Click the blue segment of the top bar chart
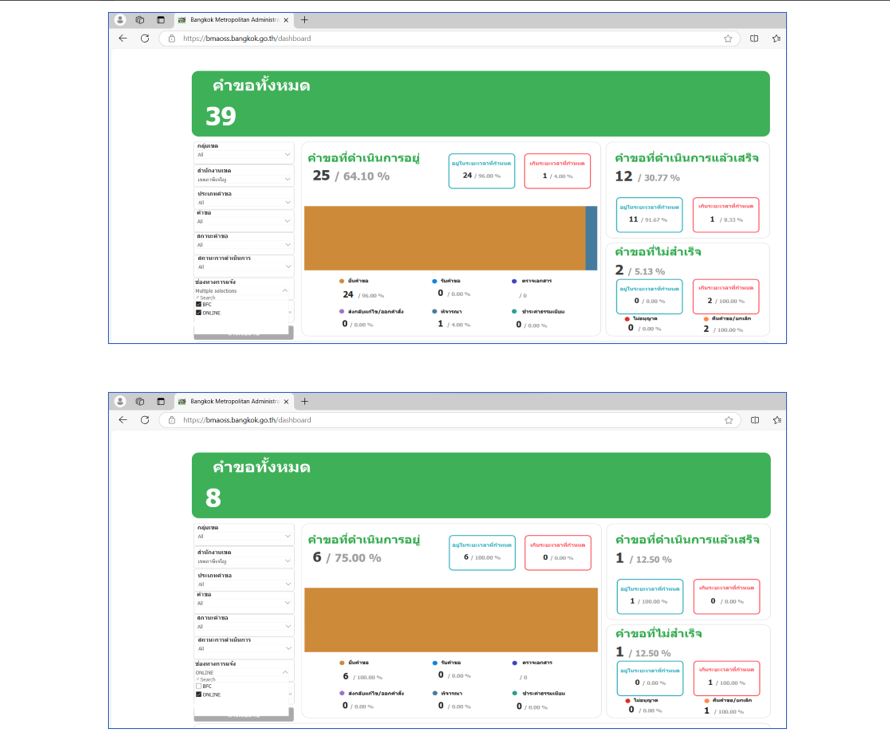The height and width of the screenshot is (742, 890). [591, 237]
